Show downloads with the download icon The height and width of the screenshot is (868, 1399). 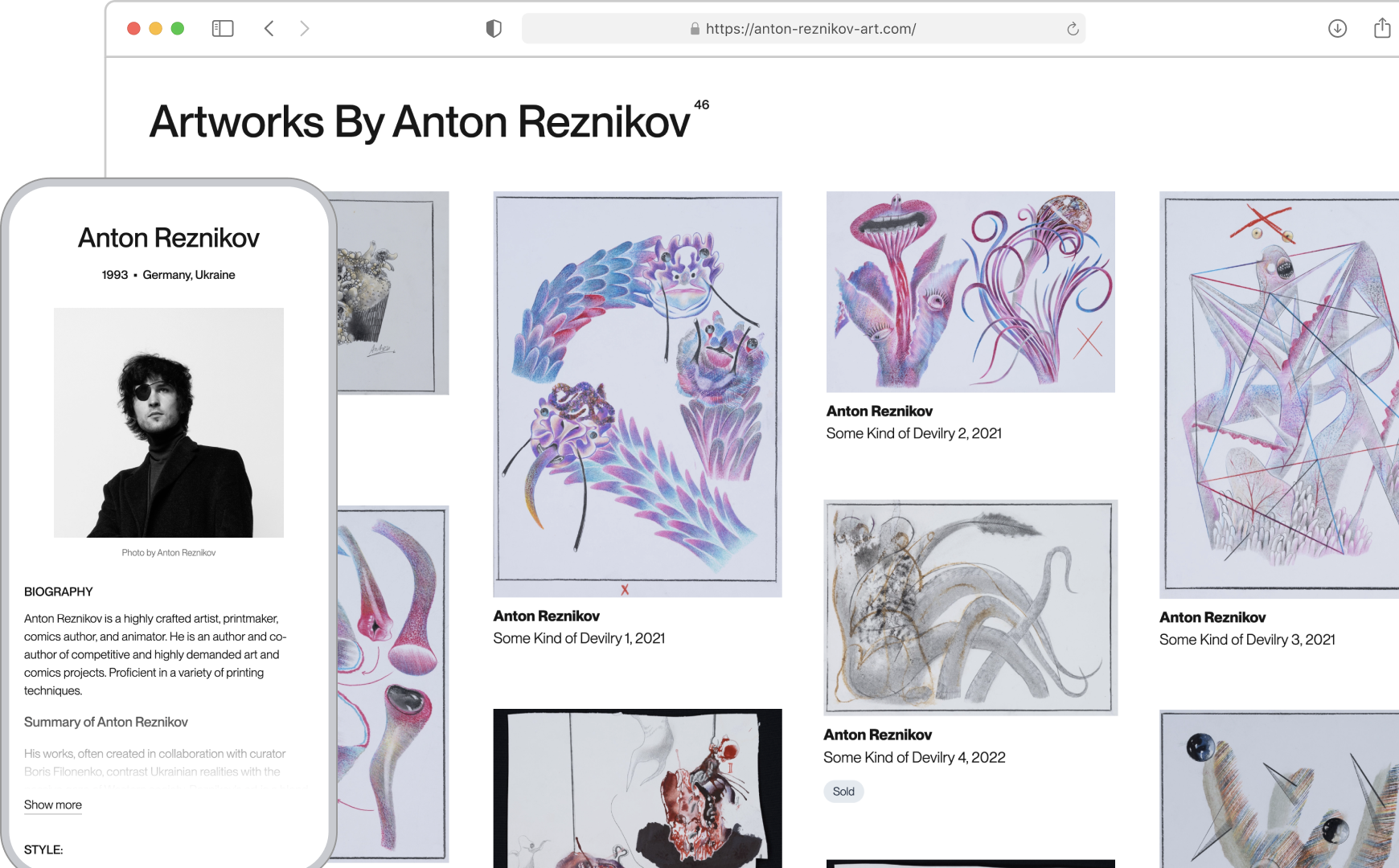tap(1337, 29)
